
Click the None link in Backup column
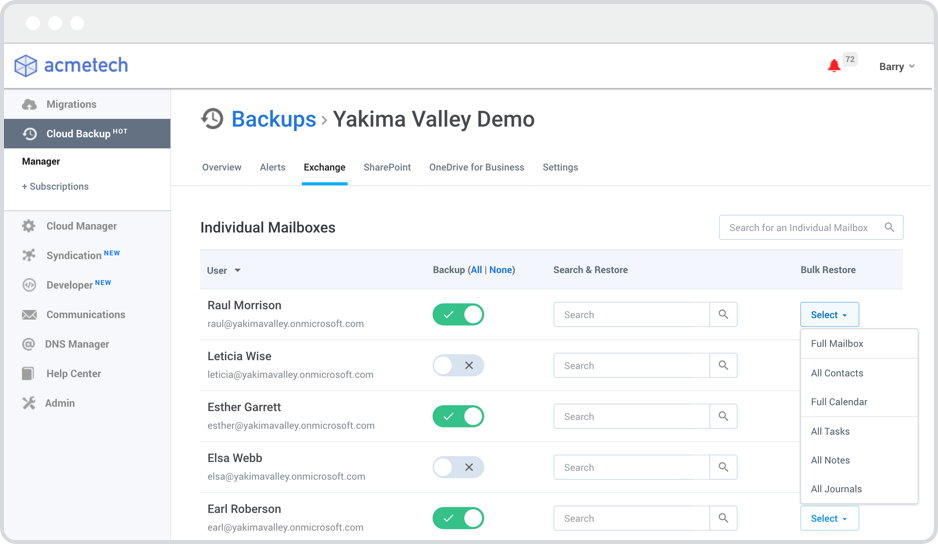[x=500, y=270]
